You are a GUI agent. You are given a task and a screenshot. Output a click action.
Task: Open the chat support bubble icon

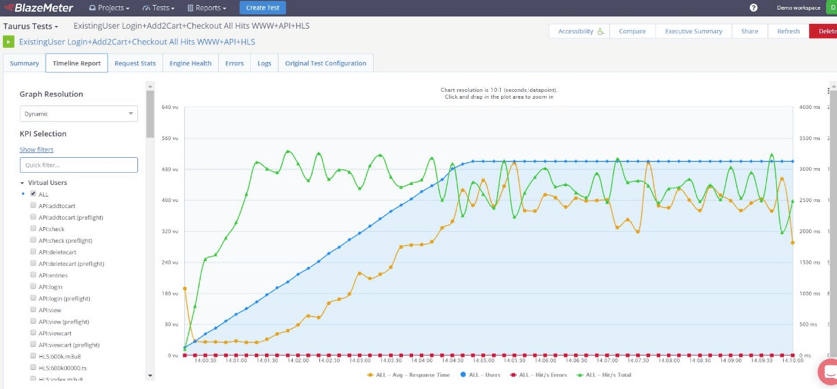pyautogui.click(x=829, y=371)
